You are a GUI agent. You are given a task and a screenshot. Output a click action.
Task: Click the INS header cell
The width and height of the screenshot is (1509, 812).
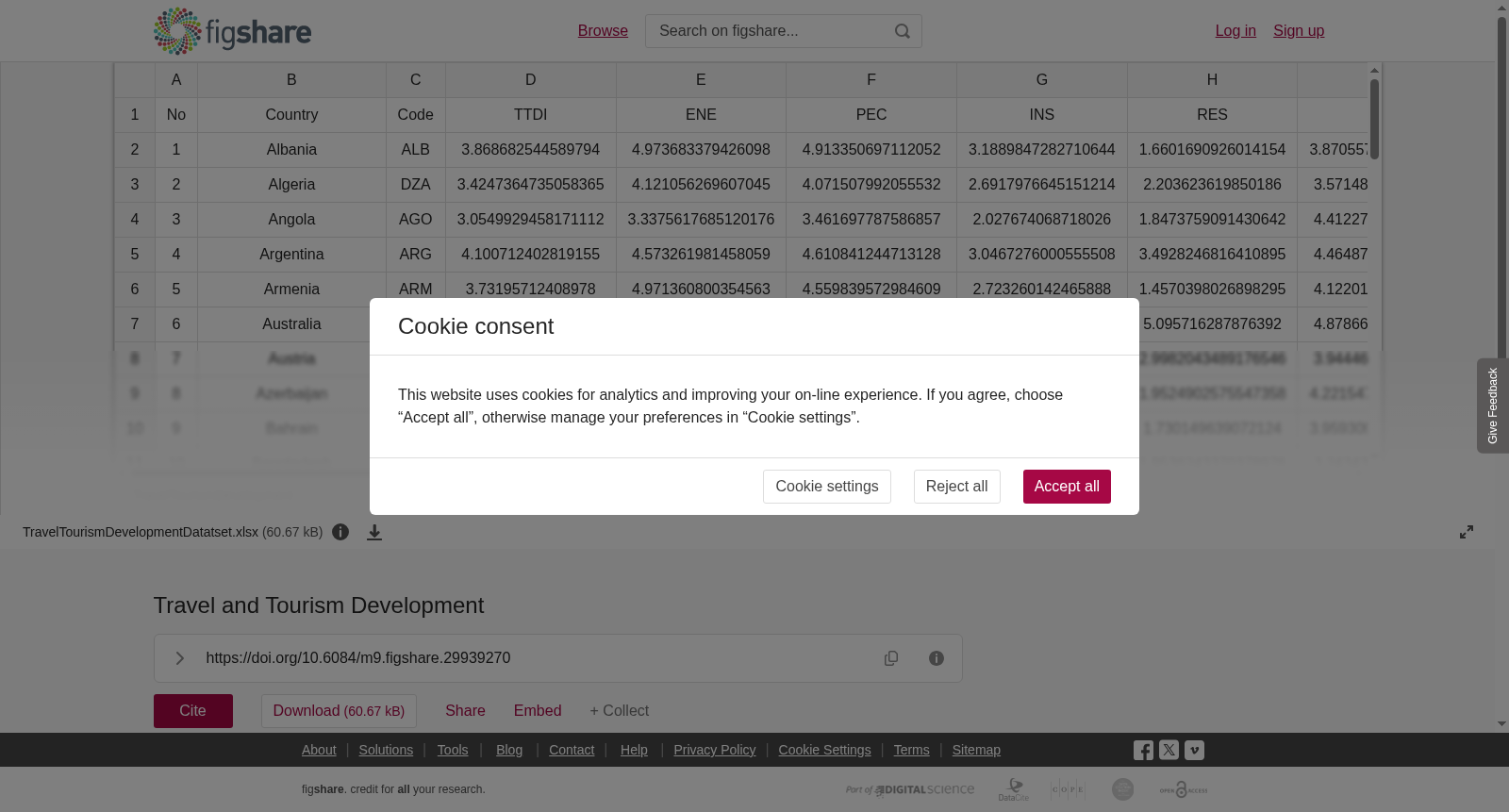pyautogui.click(x=1042, y=115)
